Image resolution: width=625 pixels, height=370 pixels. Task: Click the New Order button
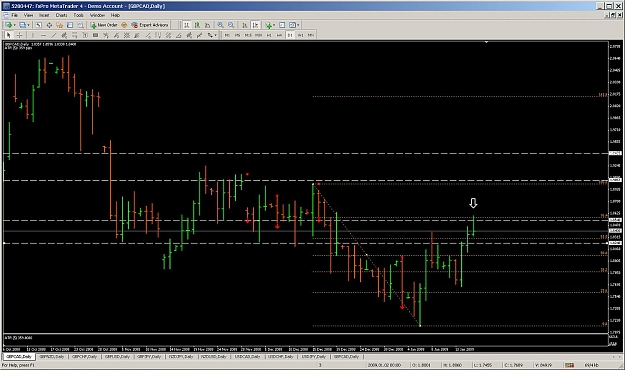pyautogui.click(x=104, y=25)
